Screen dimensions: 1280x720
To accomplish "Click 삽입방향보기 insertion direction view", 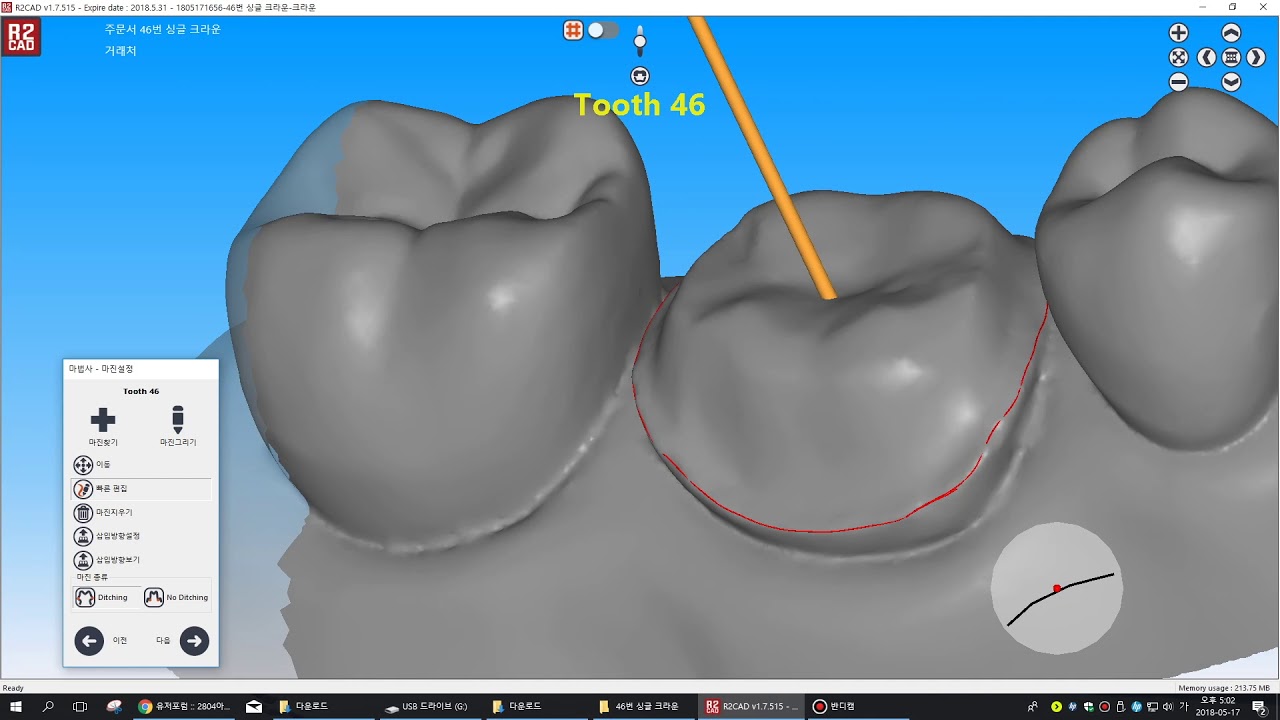I will (x=83, y=560).
